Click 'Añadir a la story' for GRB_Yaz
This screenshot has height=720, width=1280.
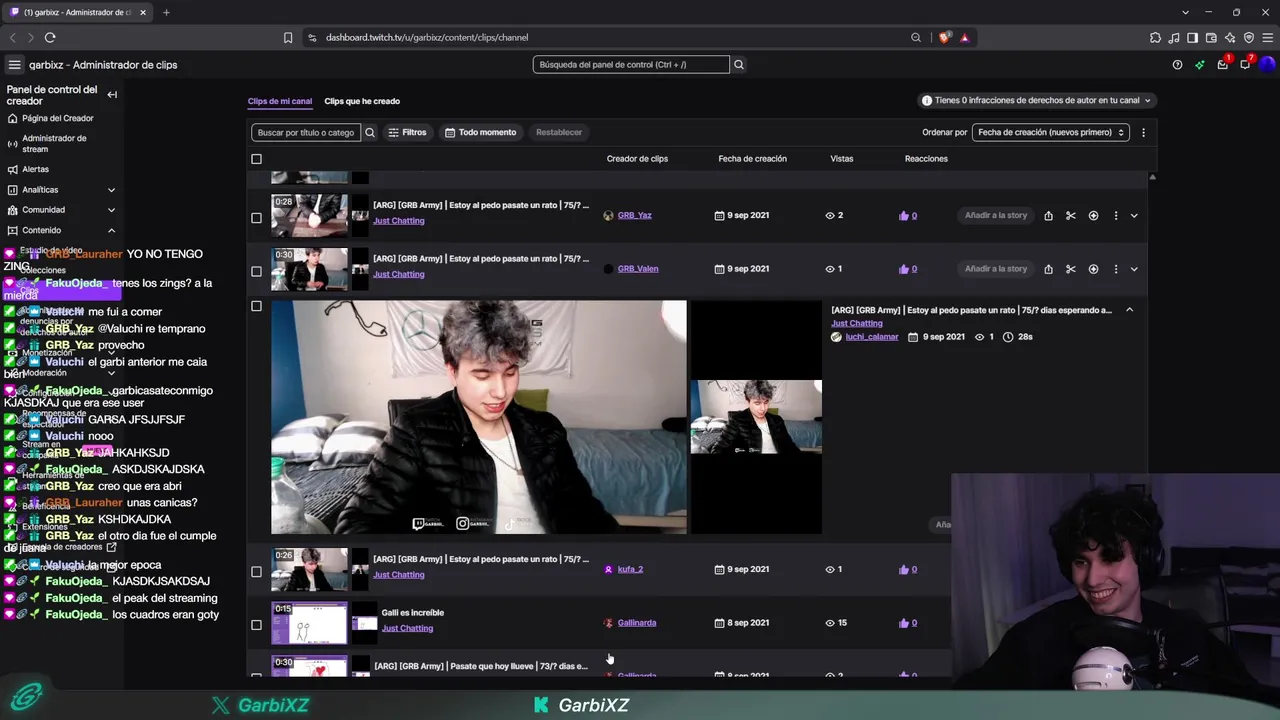coord(996,216)
